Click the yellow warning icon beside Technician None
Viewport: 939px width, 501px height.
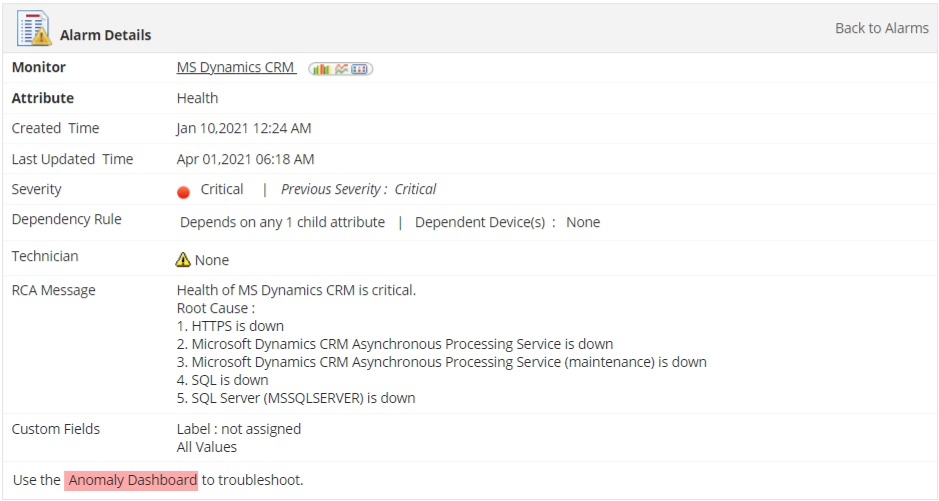tap(183, 259)
